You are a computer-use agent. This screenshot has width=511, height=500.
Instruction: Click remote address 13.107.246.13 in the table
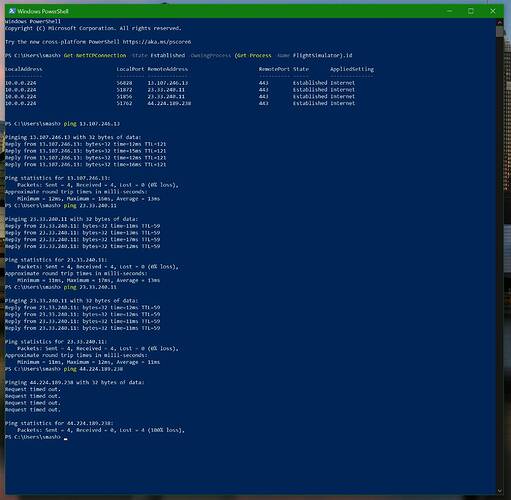pos(168,83)
